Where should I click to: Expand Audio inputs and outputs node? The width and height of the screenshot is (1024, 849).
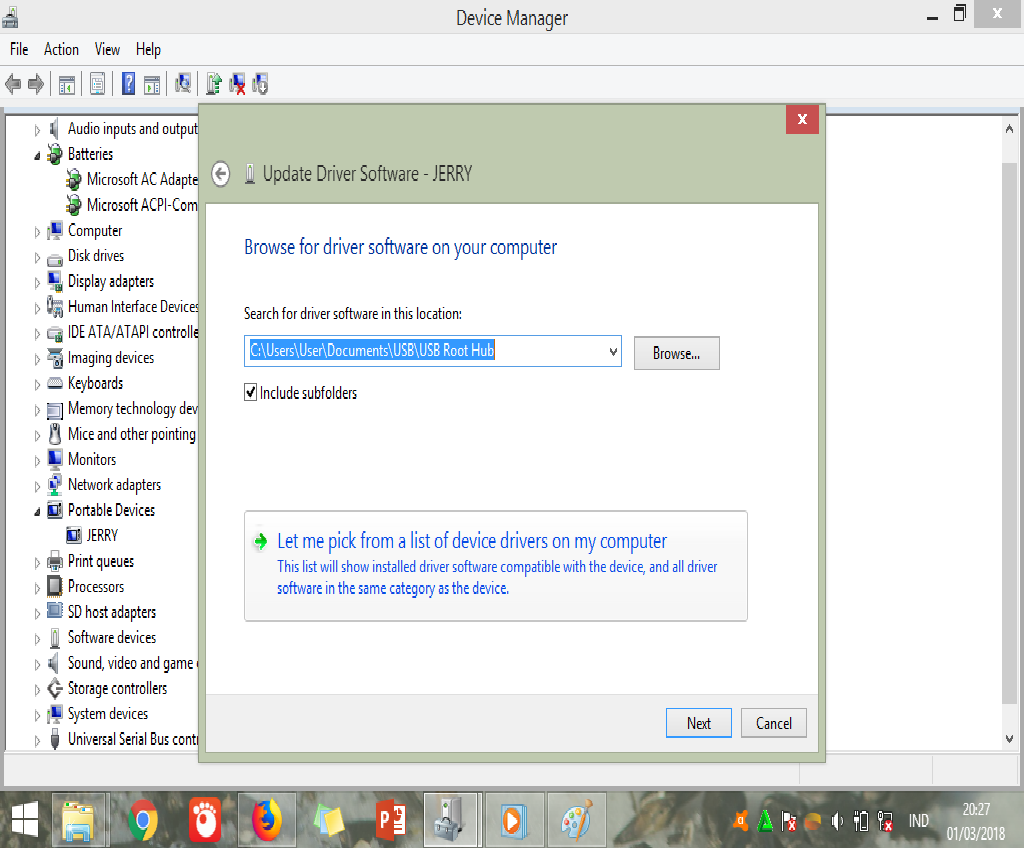pos(37,129)
